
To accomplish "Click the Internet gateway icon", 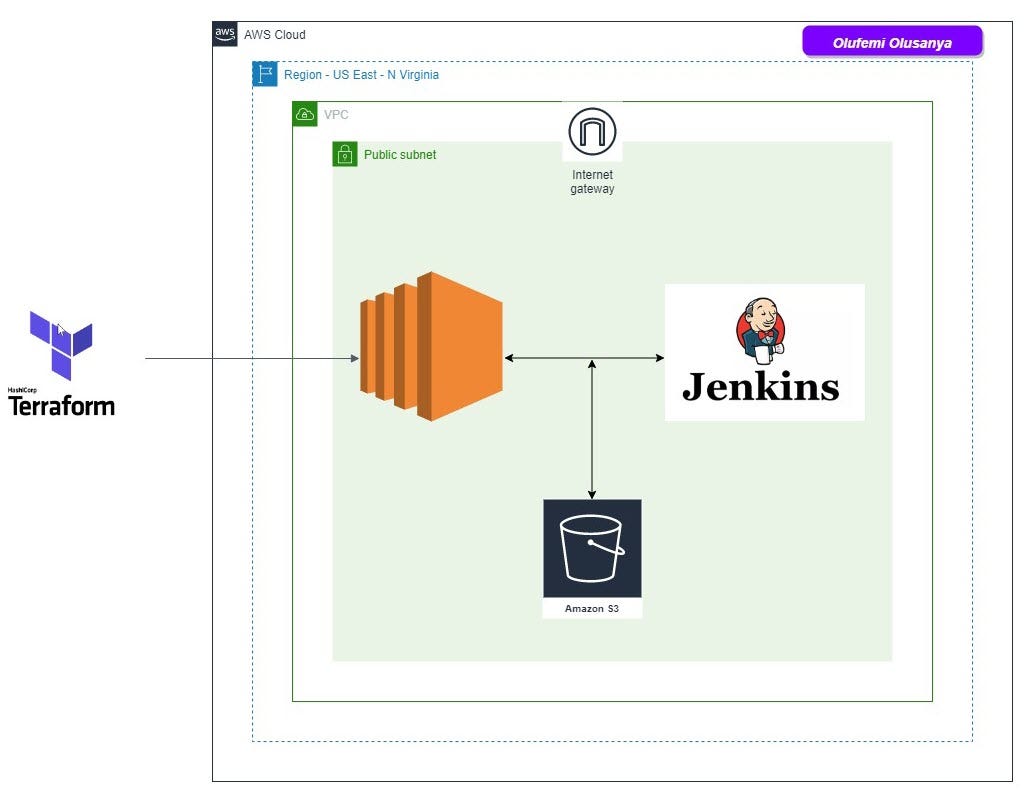I will coord(592,130).
